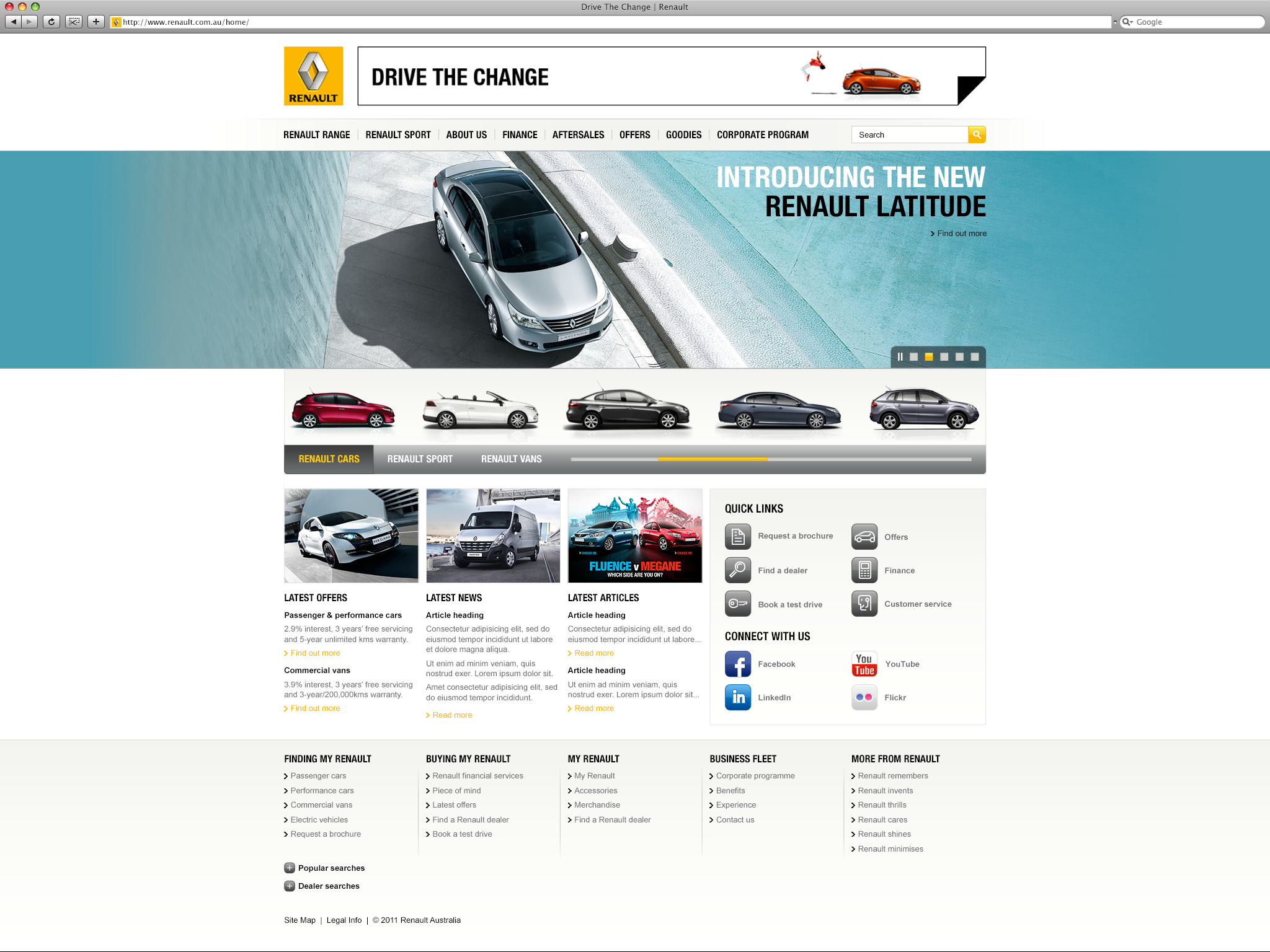Pause the hero banner slideshow
The width and height of the screenshot is (1270, 952).
[900, 357]
